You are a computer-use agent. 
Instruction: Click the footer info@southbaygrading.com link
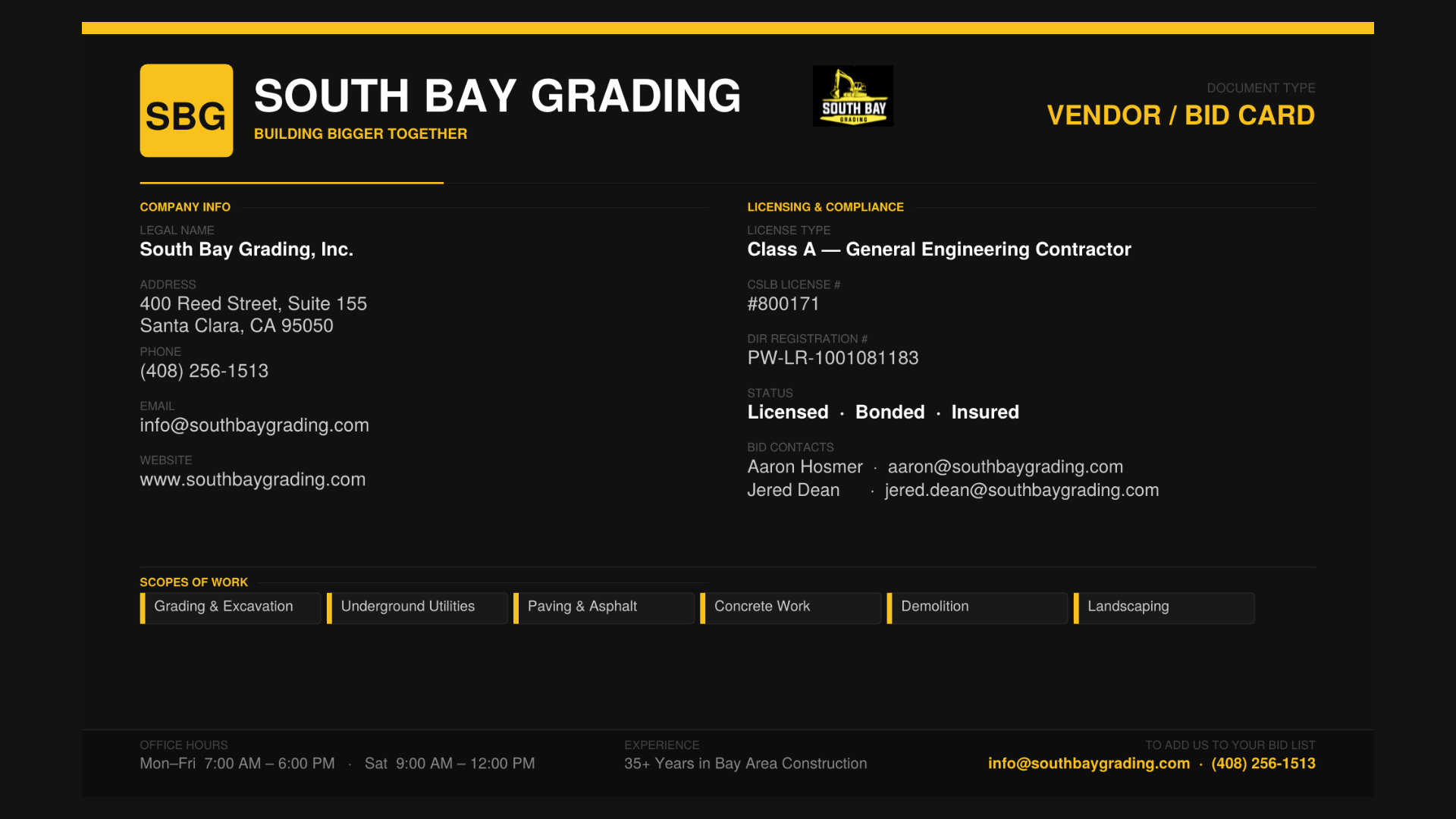pyautogui.click(x=1088, y=764)
